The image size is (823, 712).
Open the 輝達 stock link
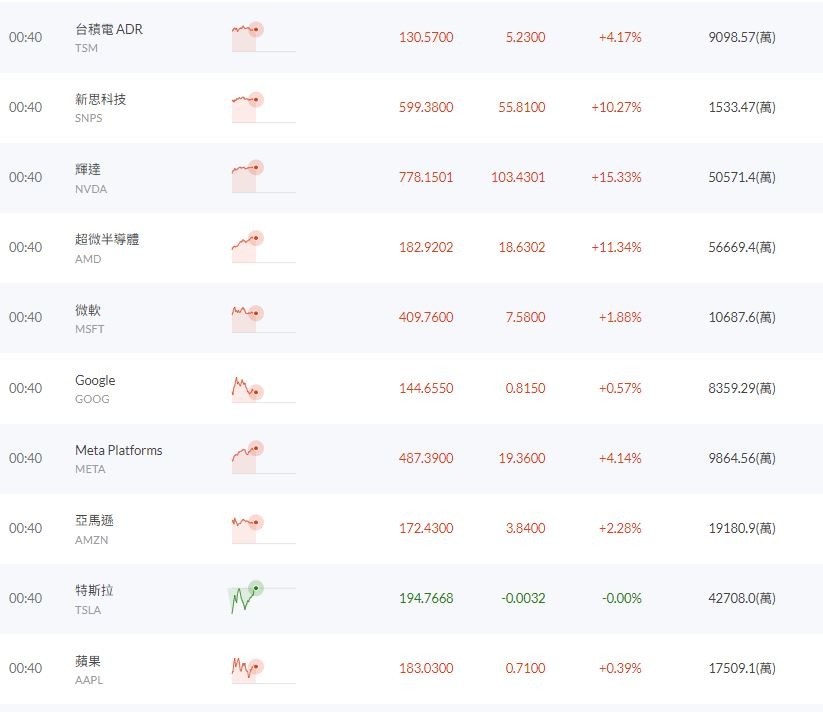(88, 170)
